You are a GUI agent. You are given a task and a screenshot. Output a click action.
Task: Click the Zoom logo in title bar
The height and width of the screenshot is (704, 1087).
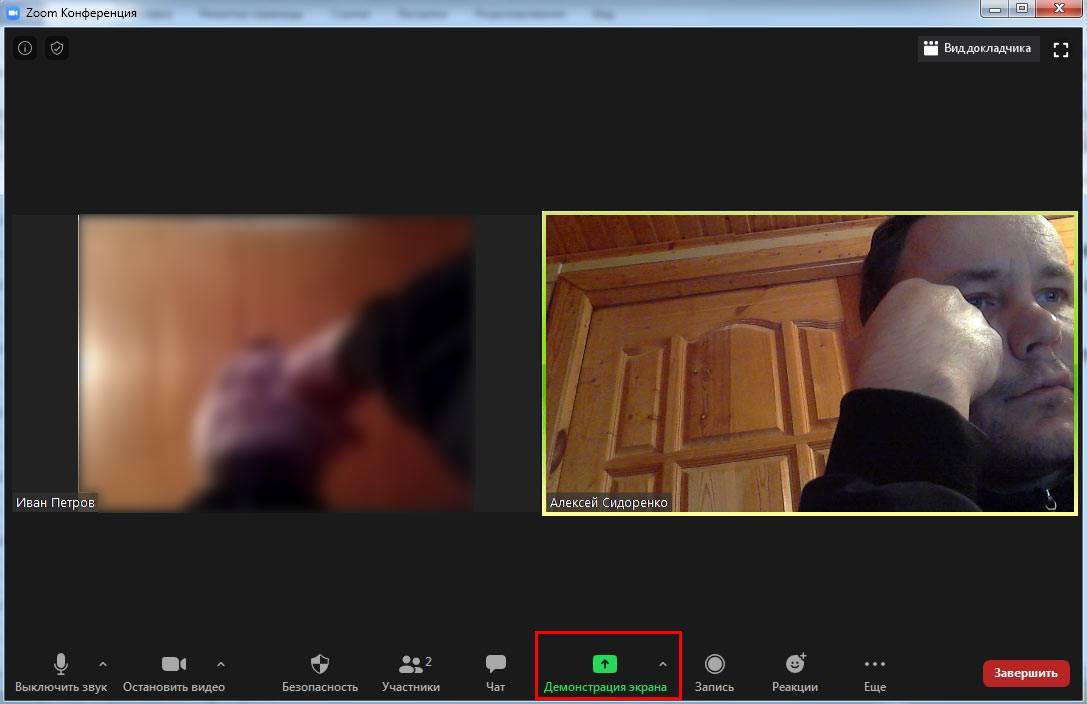coord(12,12)
